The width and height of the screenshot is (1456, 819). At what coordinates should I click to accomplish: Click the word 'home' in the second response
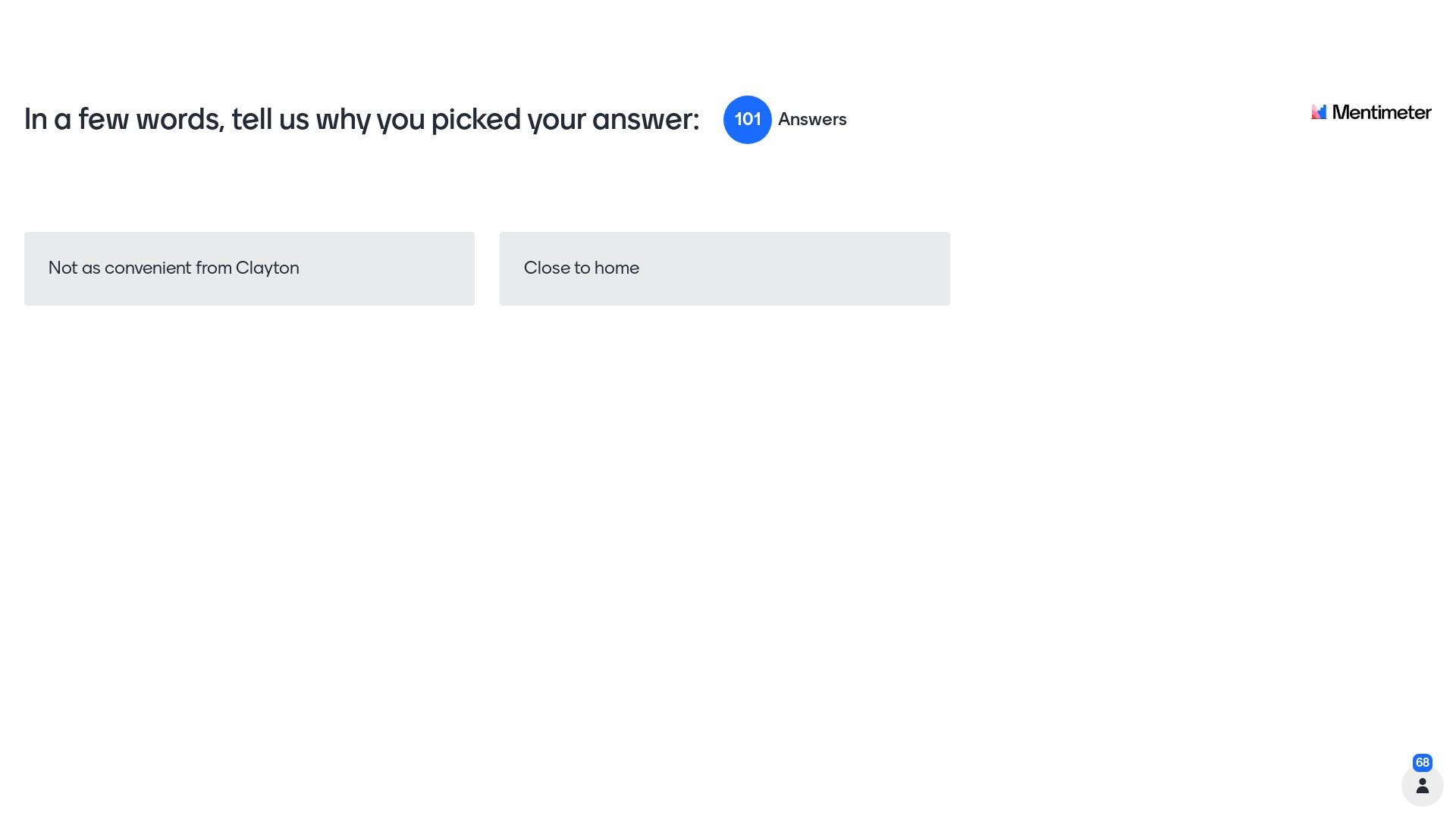[x=617, y=268]
